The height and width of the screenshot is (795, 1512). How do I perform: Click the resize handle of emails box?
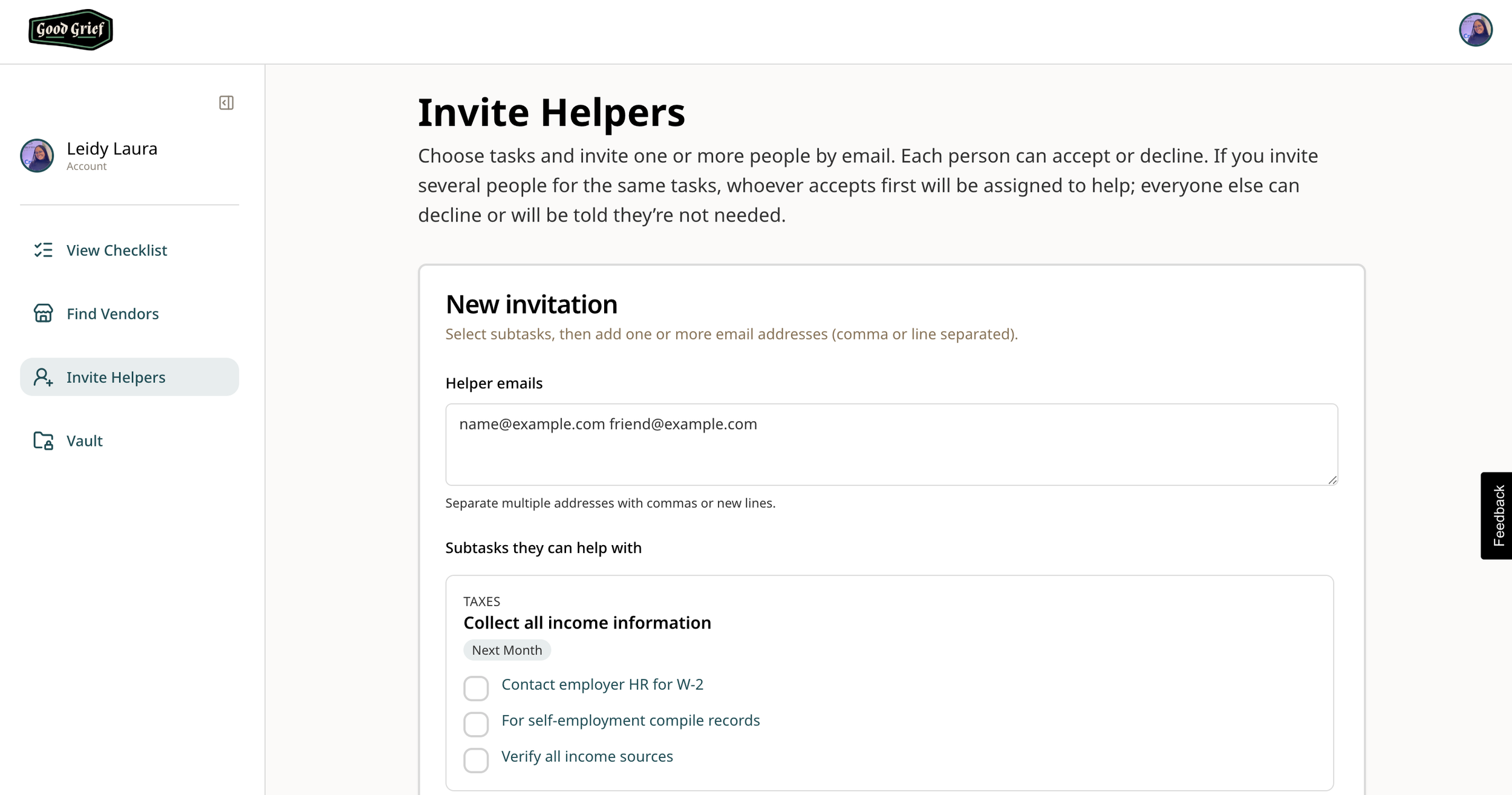1332,480
